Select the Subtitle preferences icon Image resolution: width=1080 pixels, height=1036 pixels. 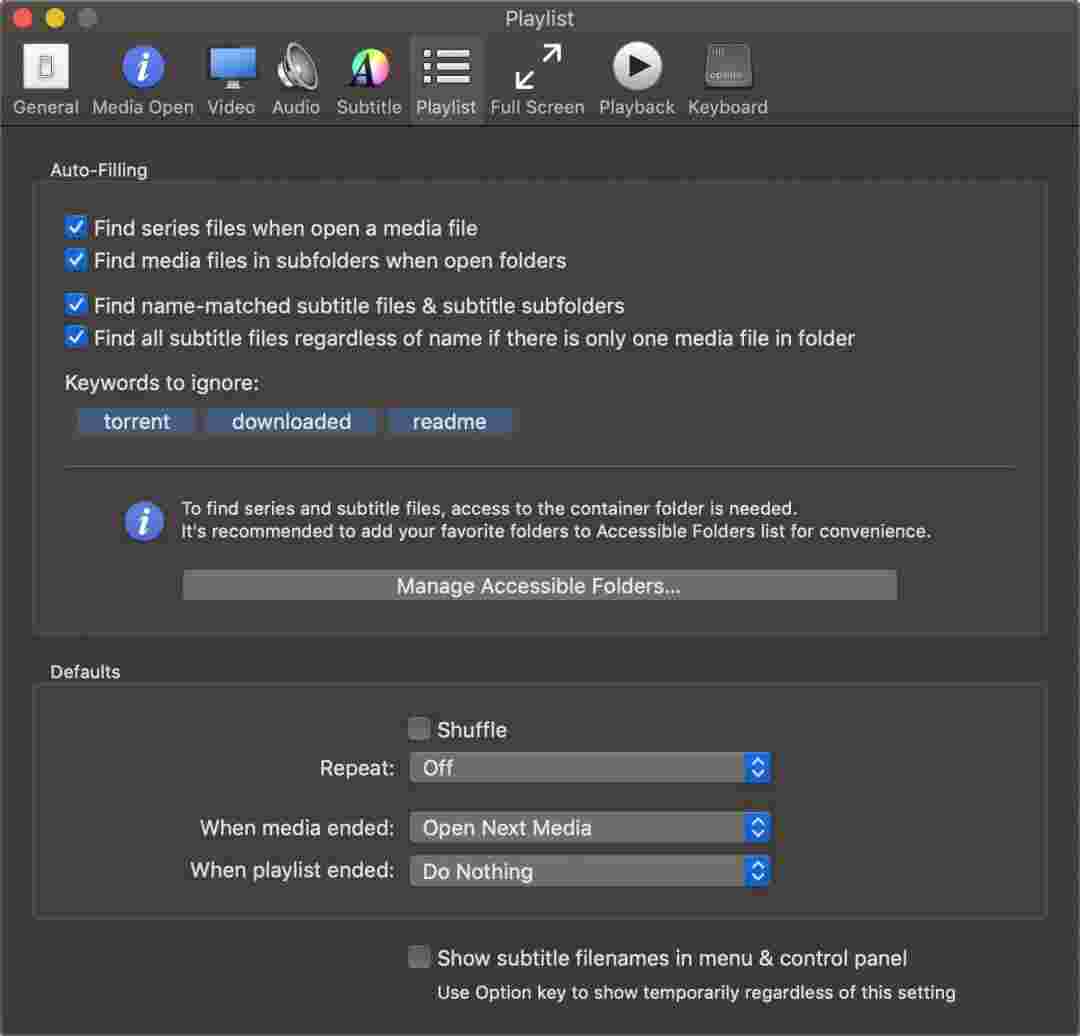369,80
